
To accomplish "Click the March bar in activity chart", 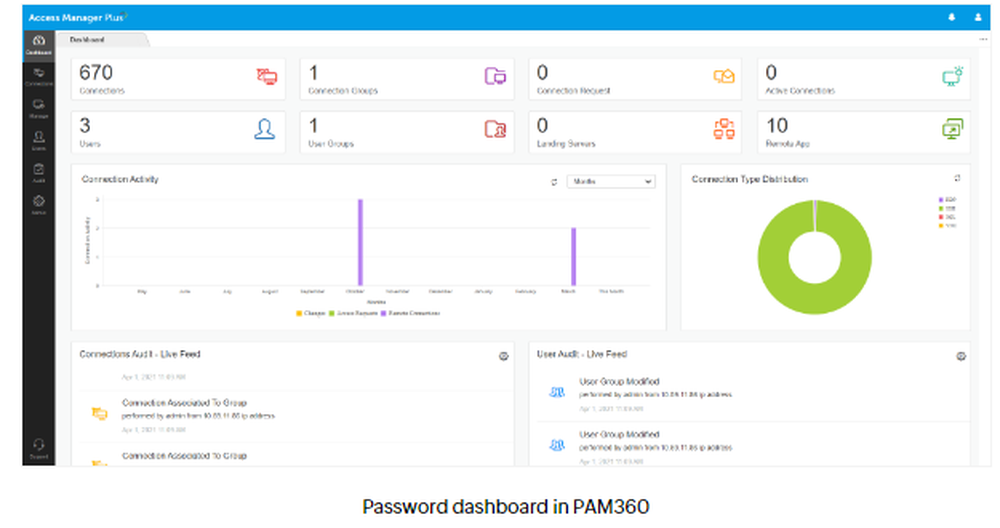I will [x=573, y=257].
